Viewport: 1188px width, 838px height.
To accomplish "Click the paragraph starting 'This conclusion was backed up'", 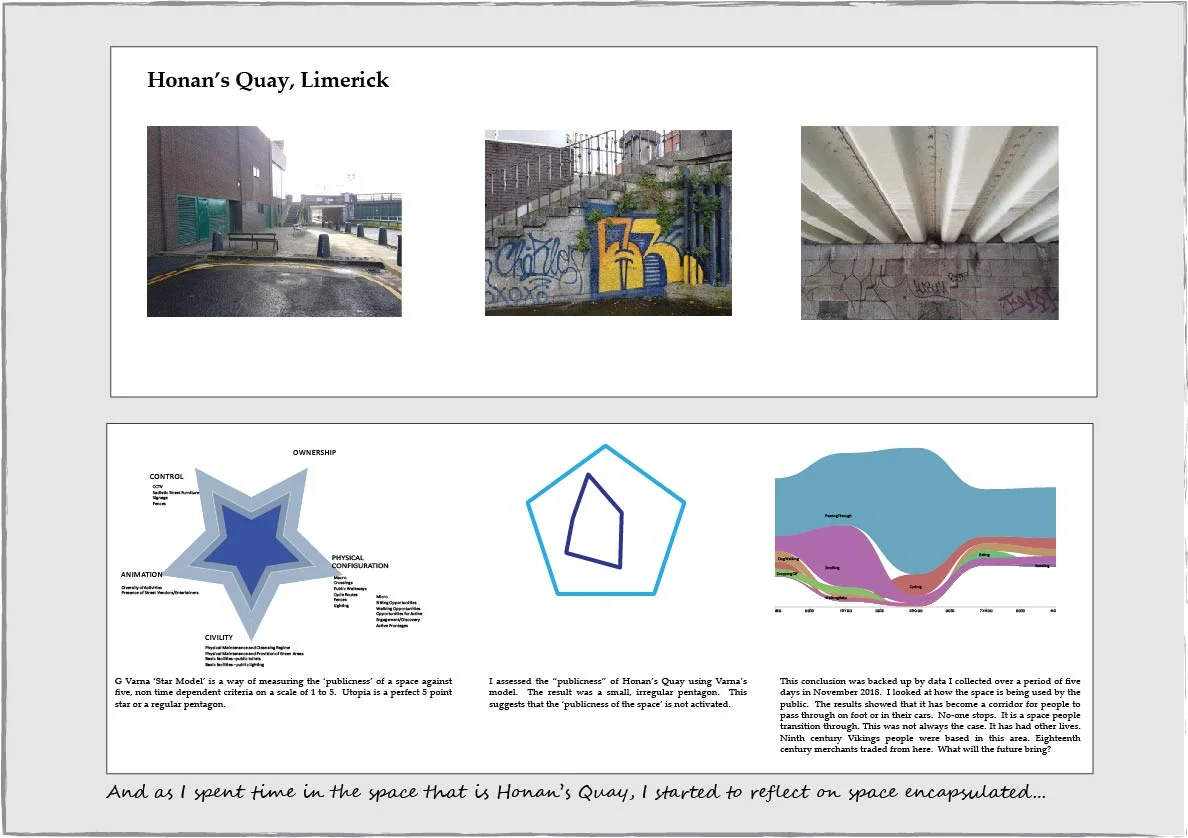I will (x=930, y=715).
